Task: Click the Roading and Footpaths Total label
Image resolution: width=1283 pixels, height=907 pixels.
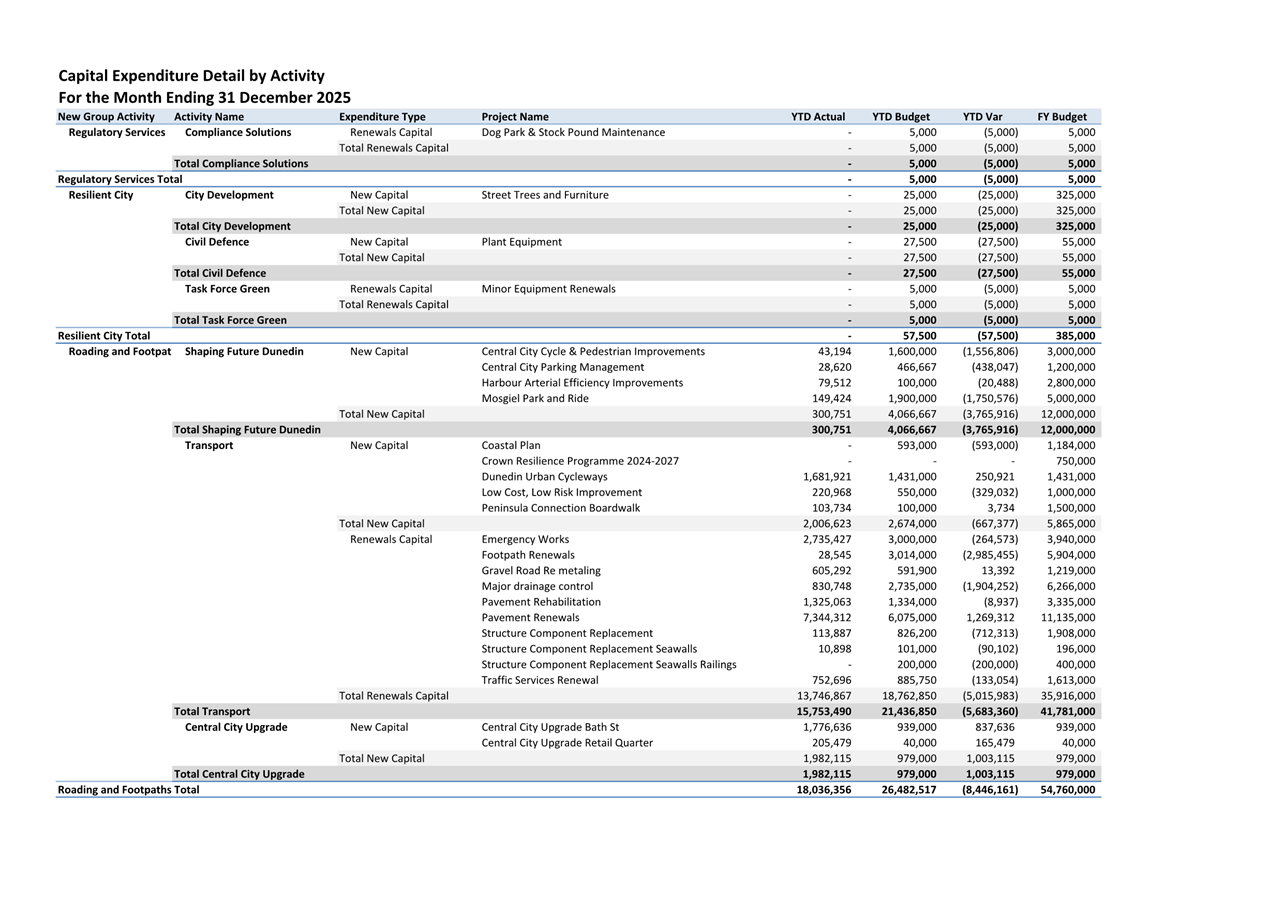Action: point(128,790)
